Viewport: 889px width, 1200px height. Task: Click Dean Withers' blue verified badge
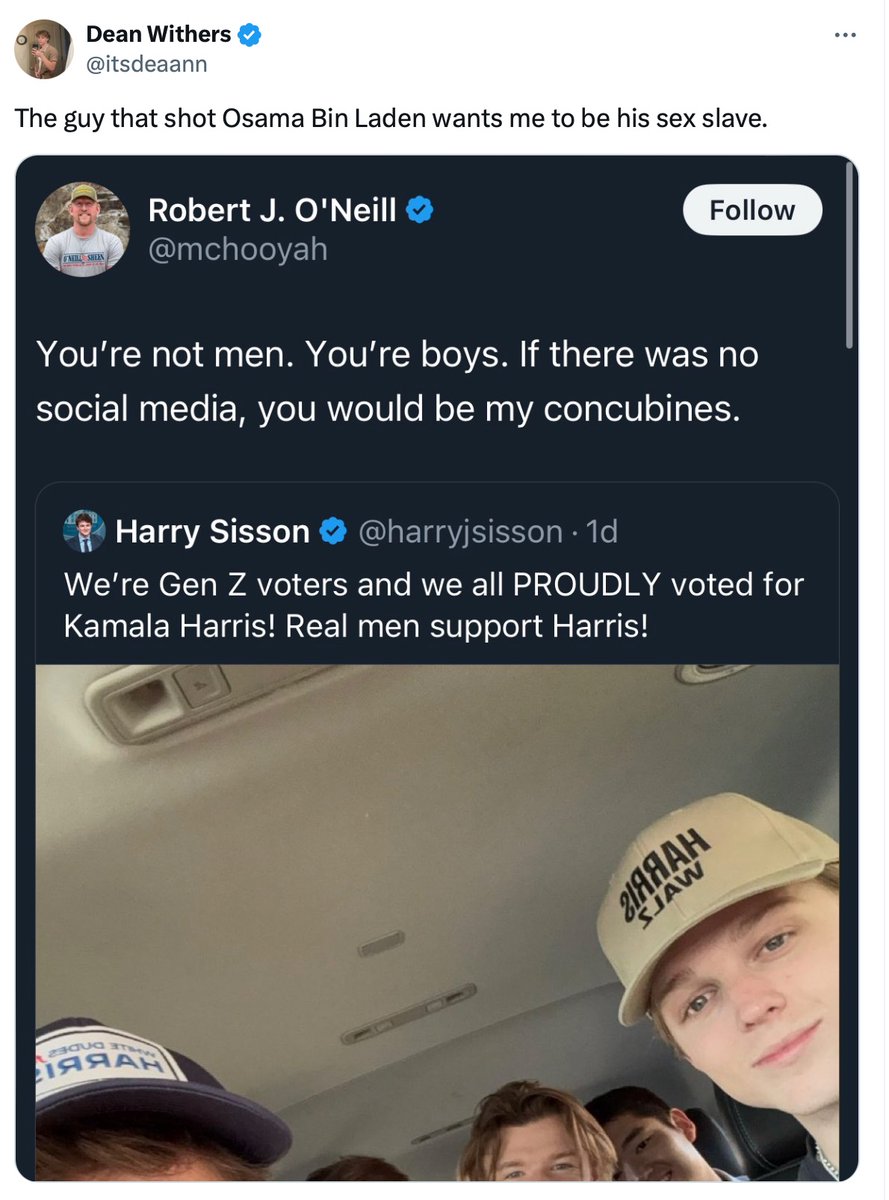(249, 35)
